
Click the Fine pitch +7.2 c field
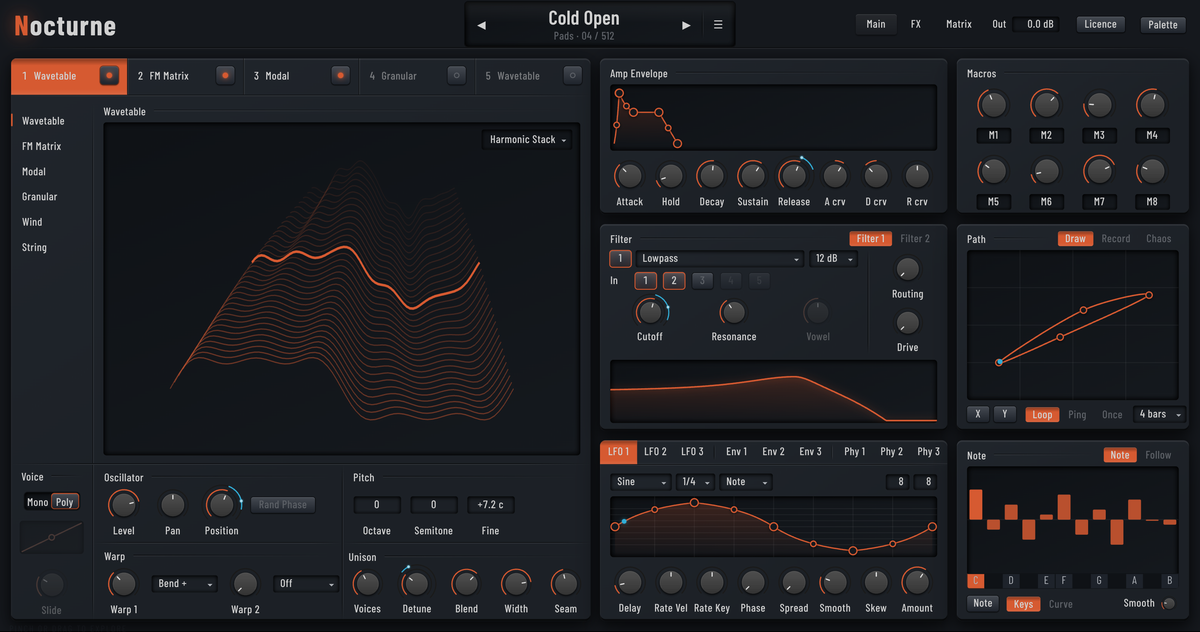(490, 505)
